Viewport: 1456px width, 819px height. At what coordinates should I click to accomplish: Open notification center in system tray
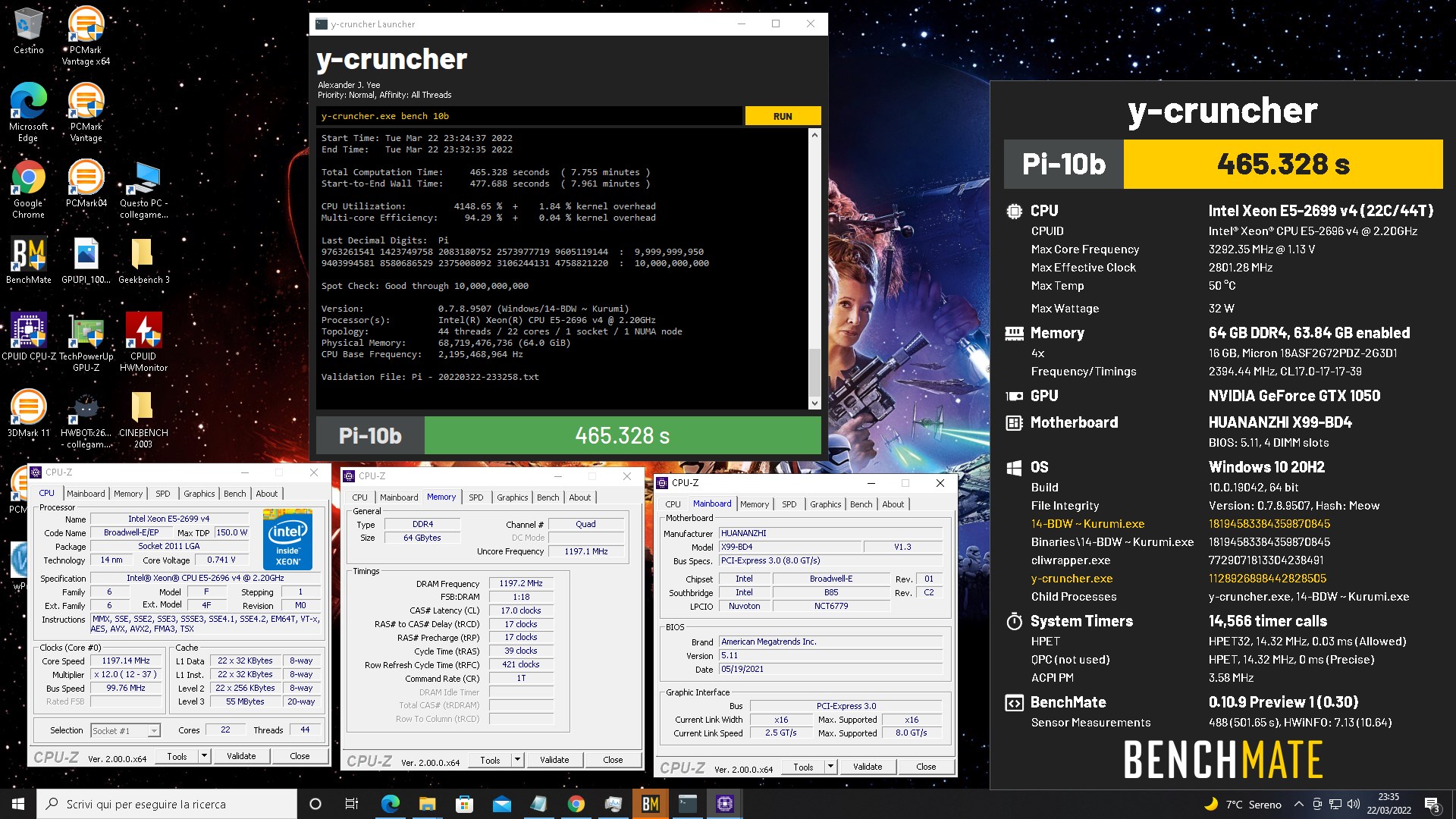(x=1432, y=804)
